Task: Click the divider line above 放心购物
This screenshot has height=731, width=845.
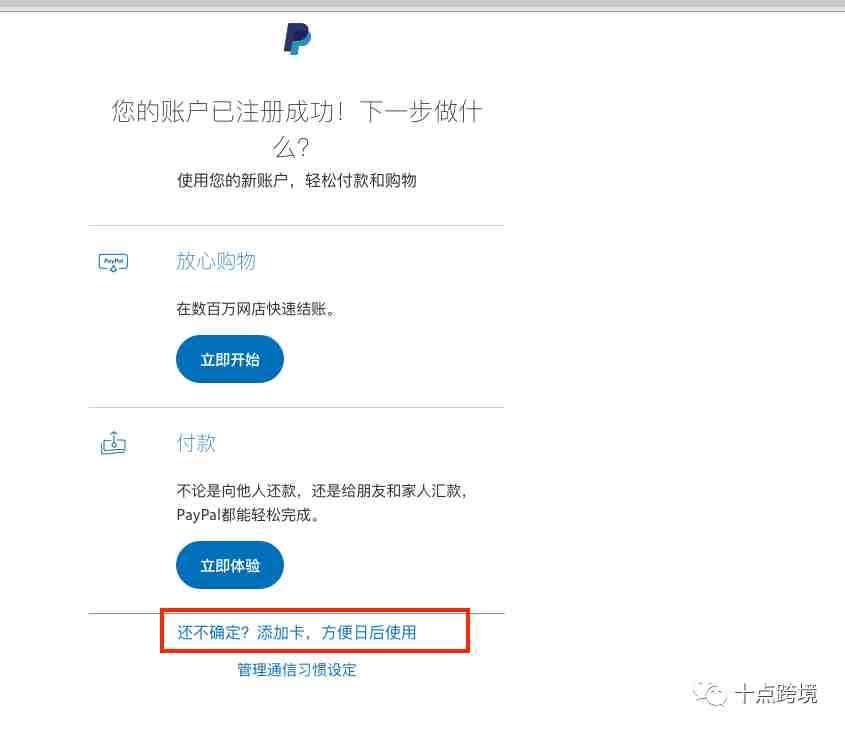Action: pyautogui.click(x=296, y=226)
